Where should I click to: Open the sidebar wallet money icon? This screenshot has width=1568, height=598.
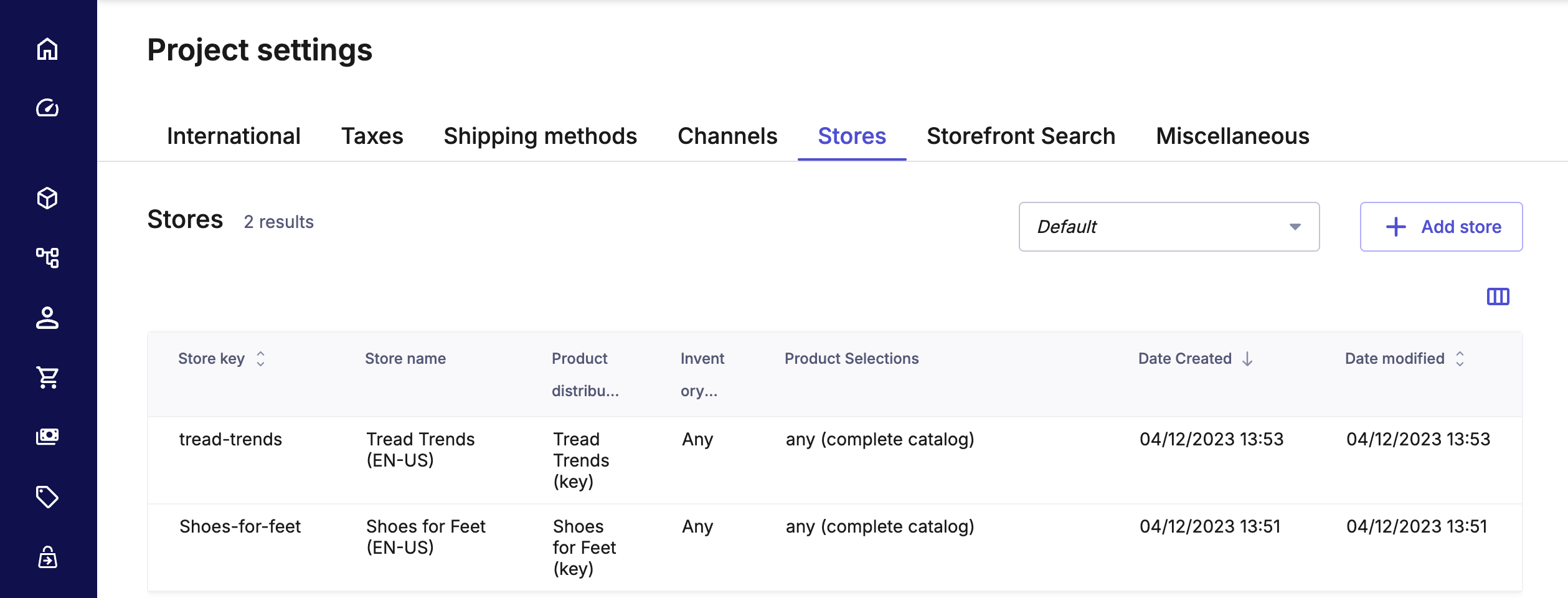(47, 436)
